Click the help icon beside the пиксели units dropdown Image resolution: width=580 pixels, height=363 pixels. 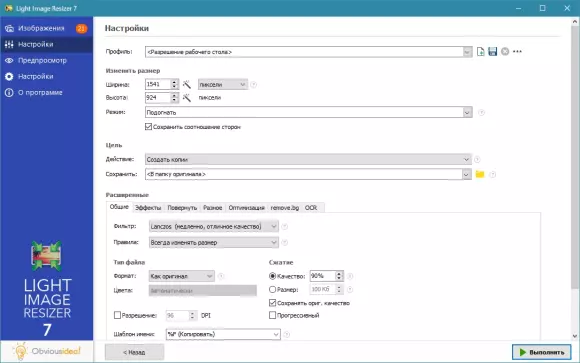tap(253, 85)
